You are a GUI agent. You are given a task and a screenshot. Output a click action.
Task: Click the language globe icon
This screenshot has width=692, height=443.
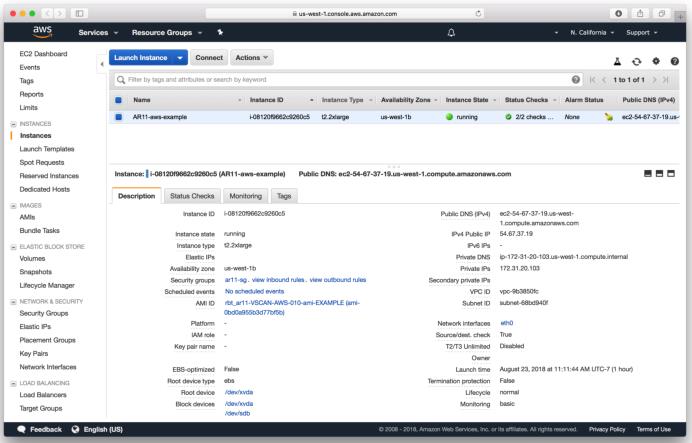[75, 429]
